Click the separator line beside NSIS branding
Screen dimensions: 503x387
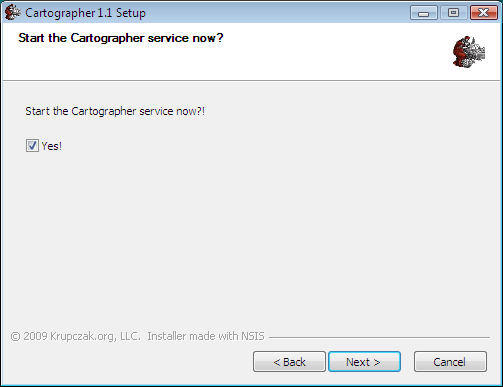(379, 337)
